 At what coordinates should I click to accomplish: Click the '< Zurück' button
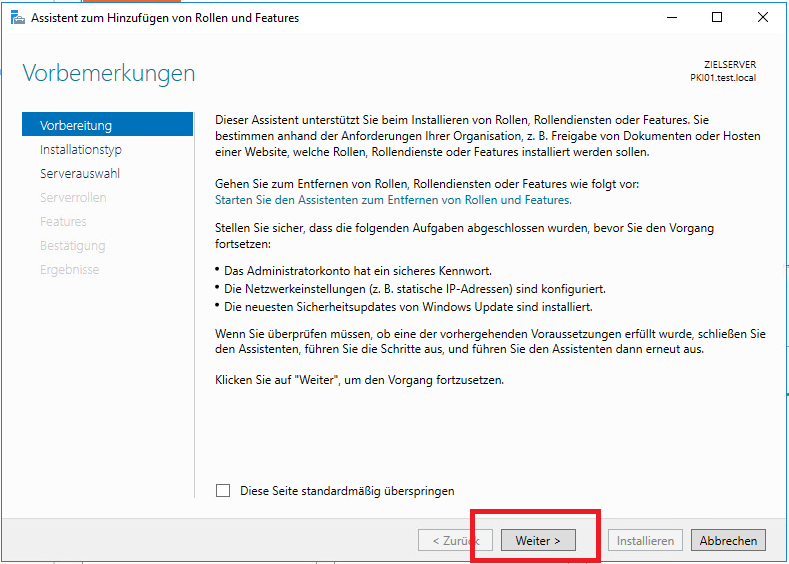tap(455, 540)
